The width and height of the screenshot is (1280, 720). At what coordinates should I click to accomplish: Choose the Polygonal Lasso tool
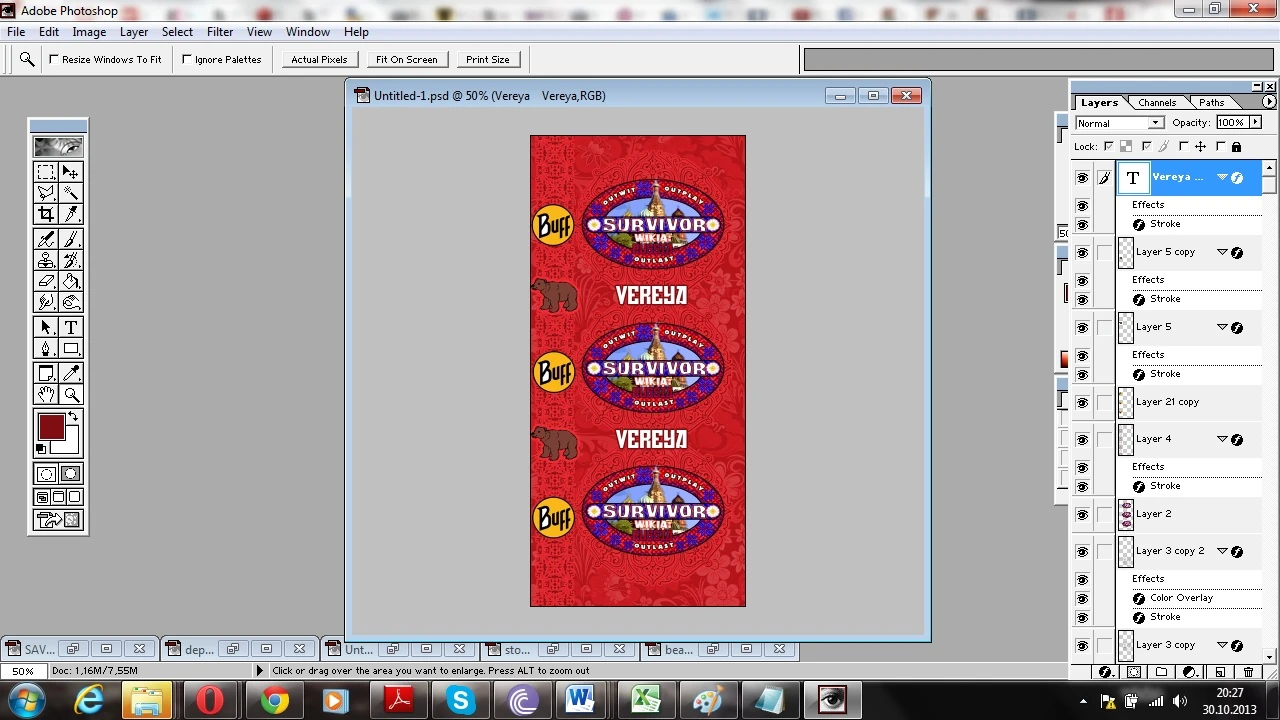coord(46,193)
